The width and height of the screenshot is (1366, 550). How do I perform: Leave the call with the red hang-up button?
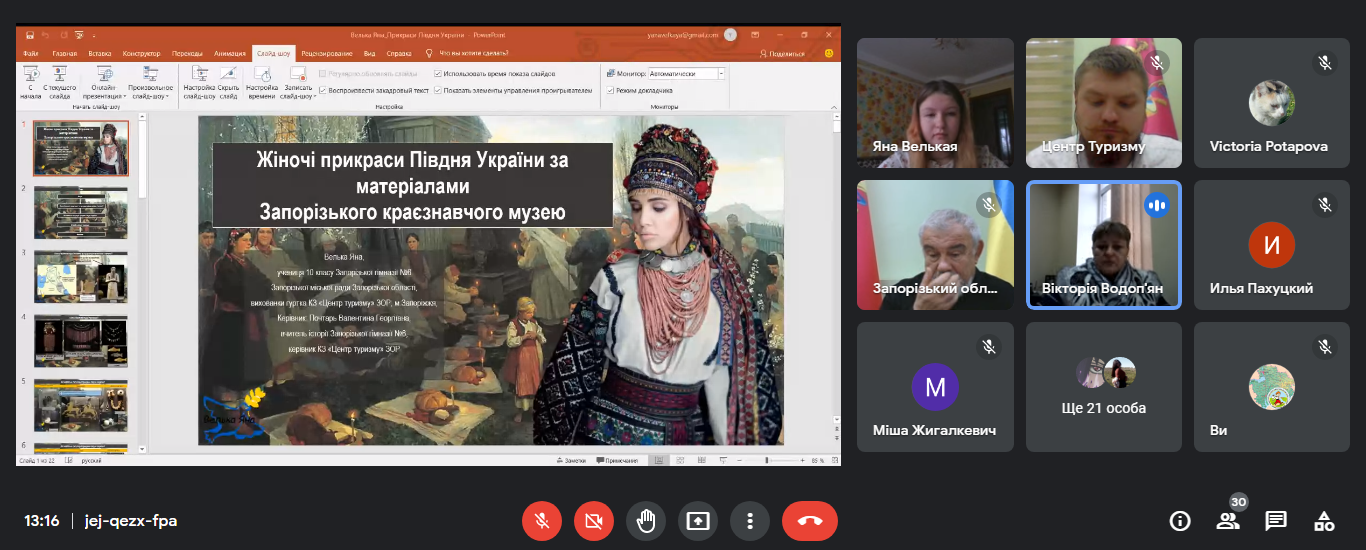click(x=809, y=521)
